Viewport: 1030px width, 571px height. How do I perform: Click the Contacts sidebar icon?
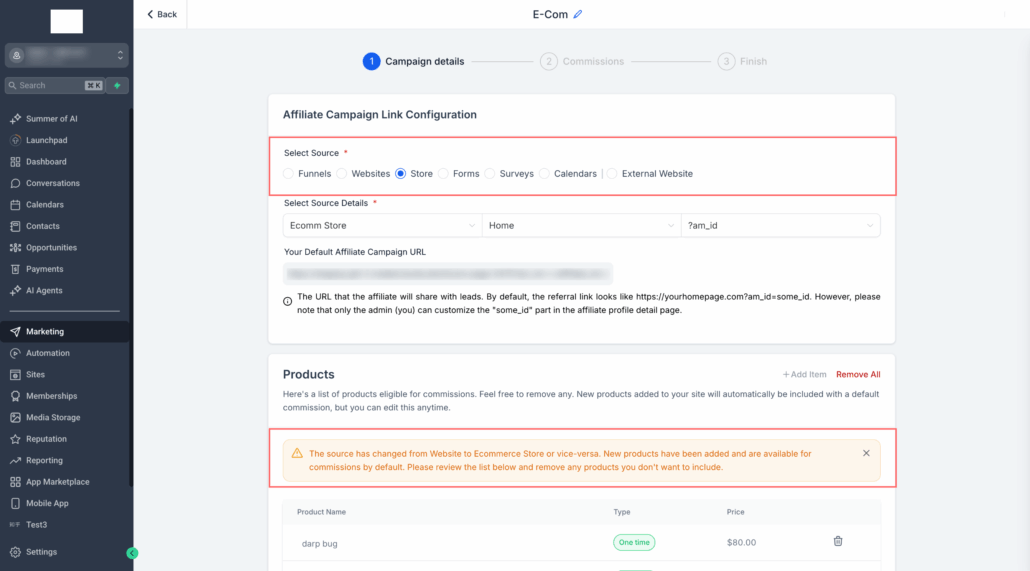[15, 226]
